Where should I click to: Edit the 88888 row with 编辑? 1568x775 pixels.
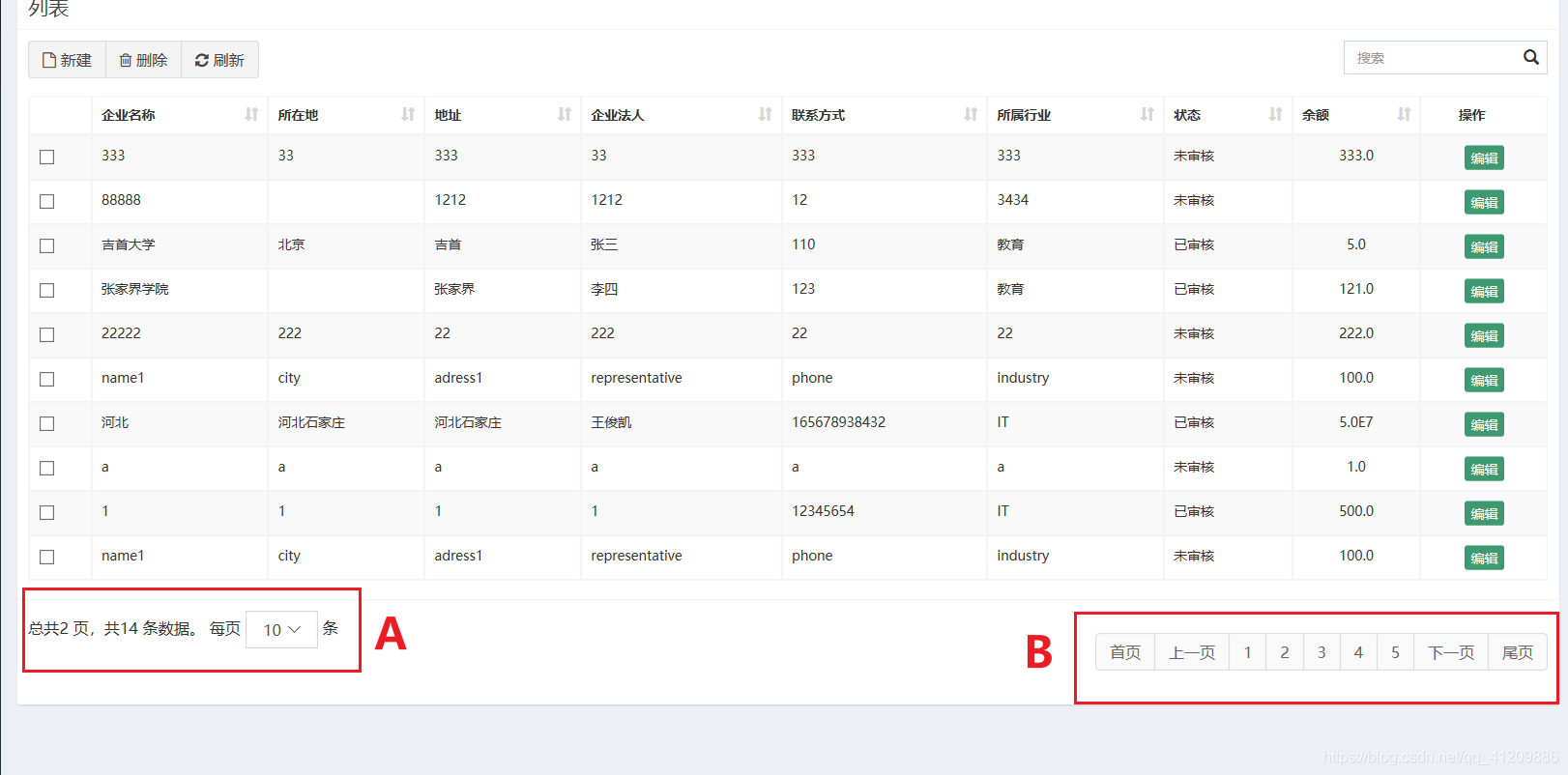pos(1484,202)
